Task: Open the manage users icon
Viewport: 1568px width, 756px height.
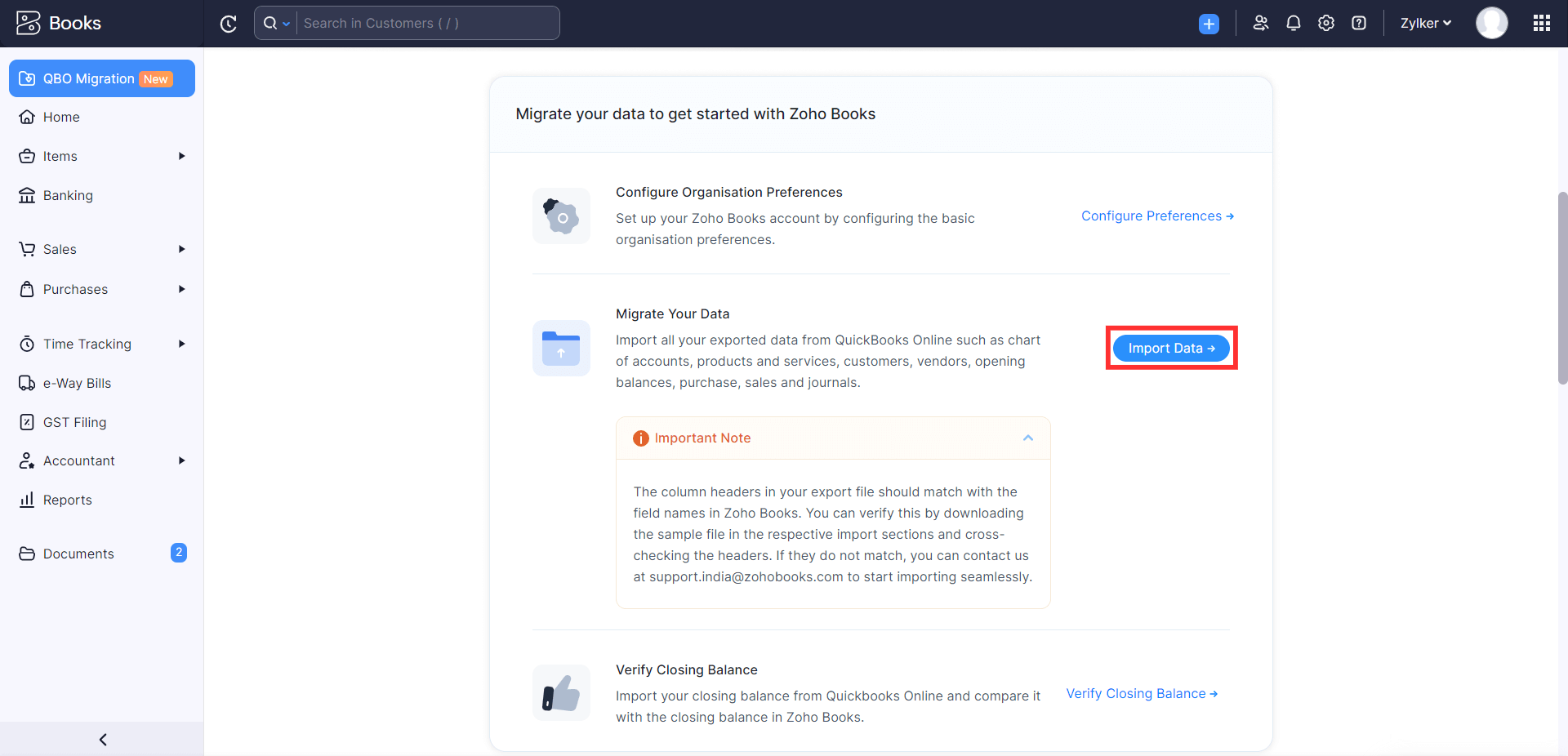Action: click(1260, 23)
